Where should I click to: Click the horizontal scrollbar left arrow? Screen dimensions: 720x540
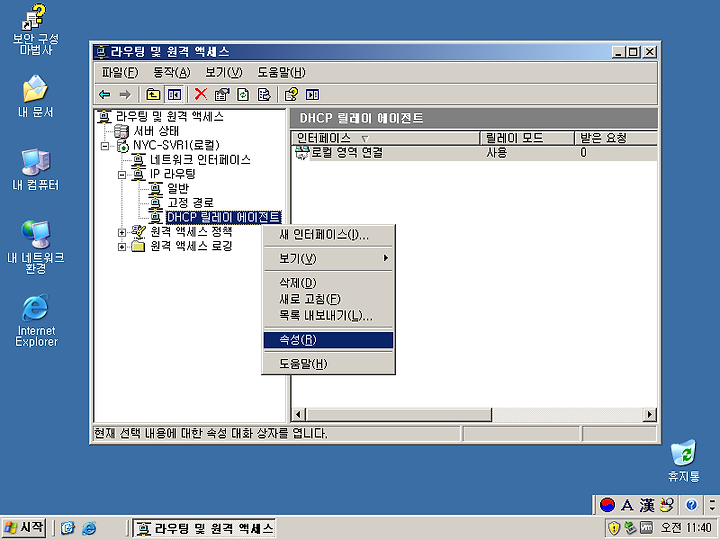298,415
